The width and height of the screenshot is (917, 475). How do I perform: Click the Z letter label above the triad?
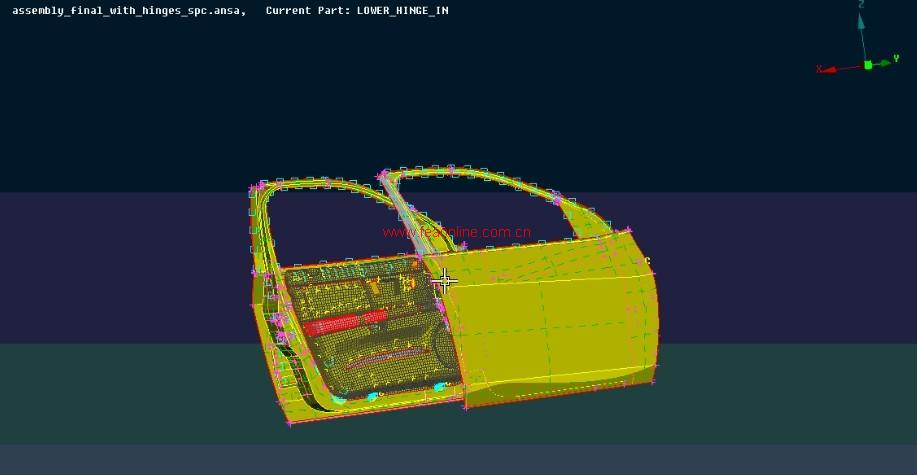[861, 5]
